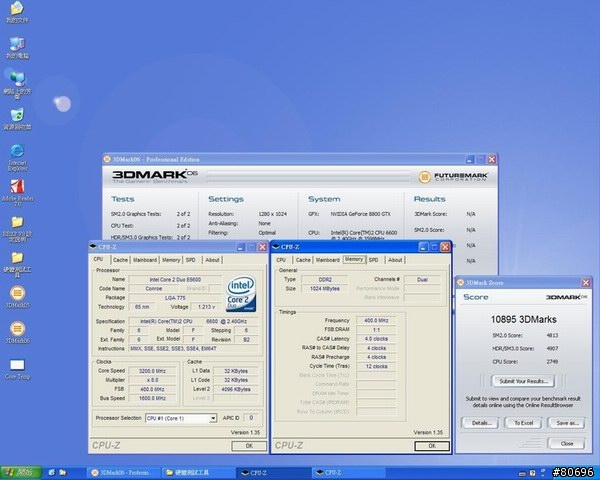Open CPU tab in memory-timings CPU-Z window
Viewport: 600px width, 480px height.
tap(281, 260)
